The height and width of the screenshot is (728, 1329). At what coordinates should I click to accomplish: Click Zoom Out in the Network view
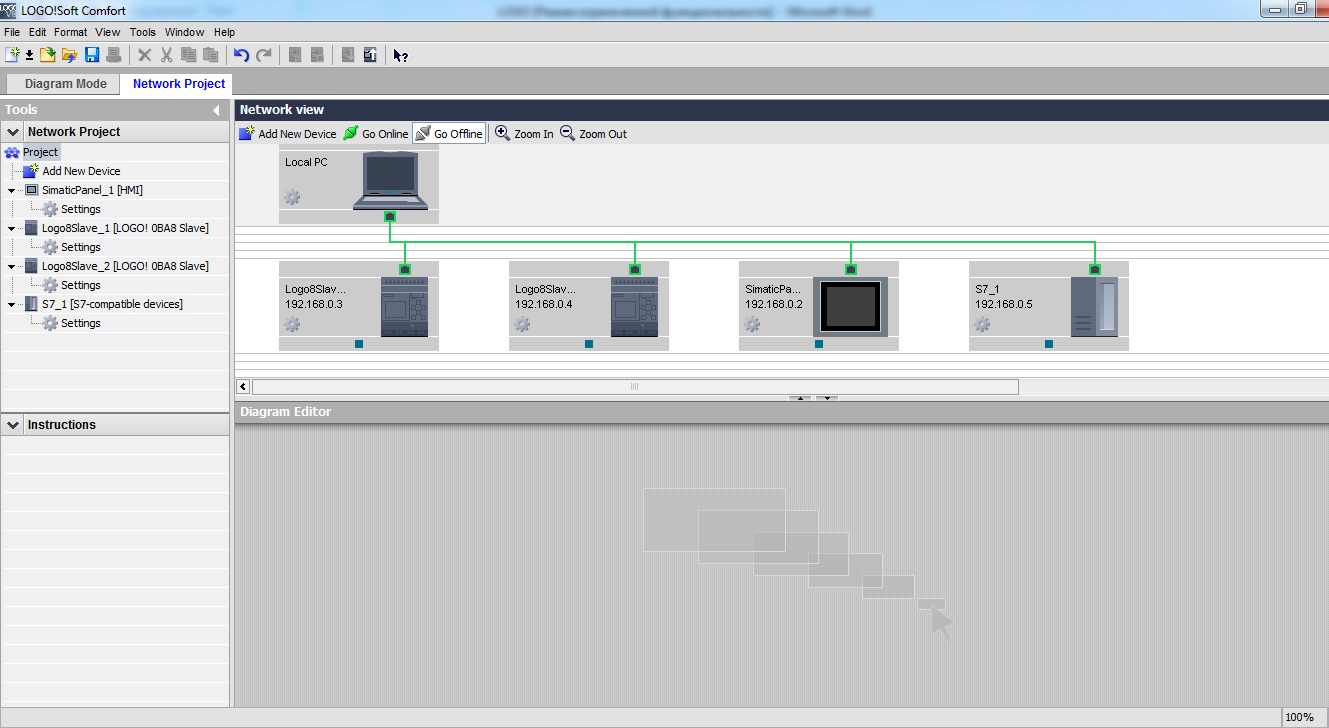(x=593, y=134)
